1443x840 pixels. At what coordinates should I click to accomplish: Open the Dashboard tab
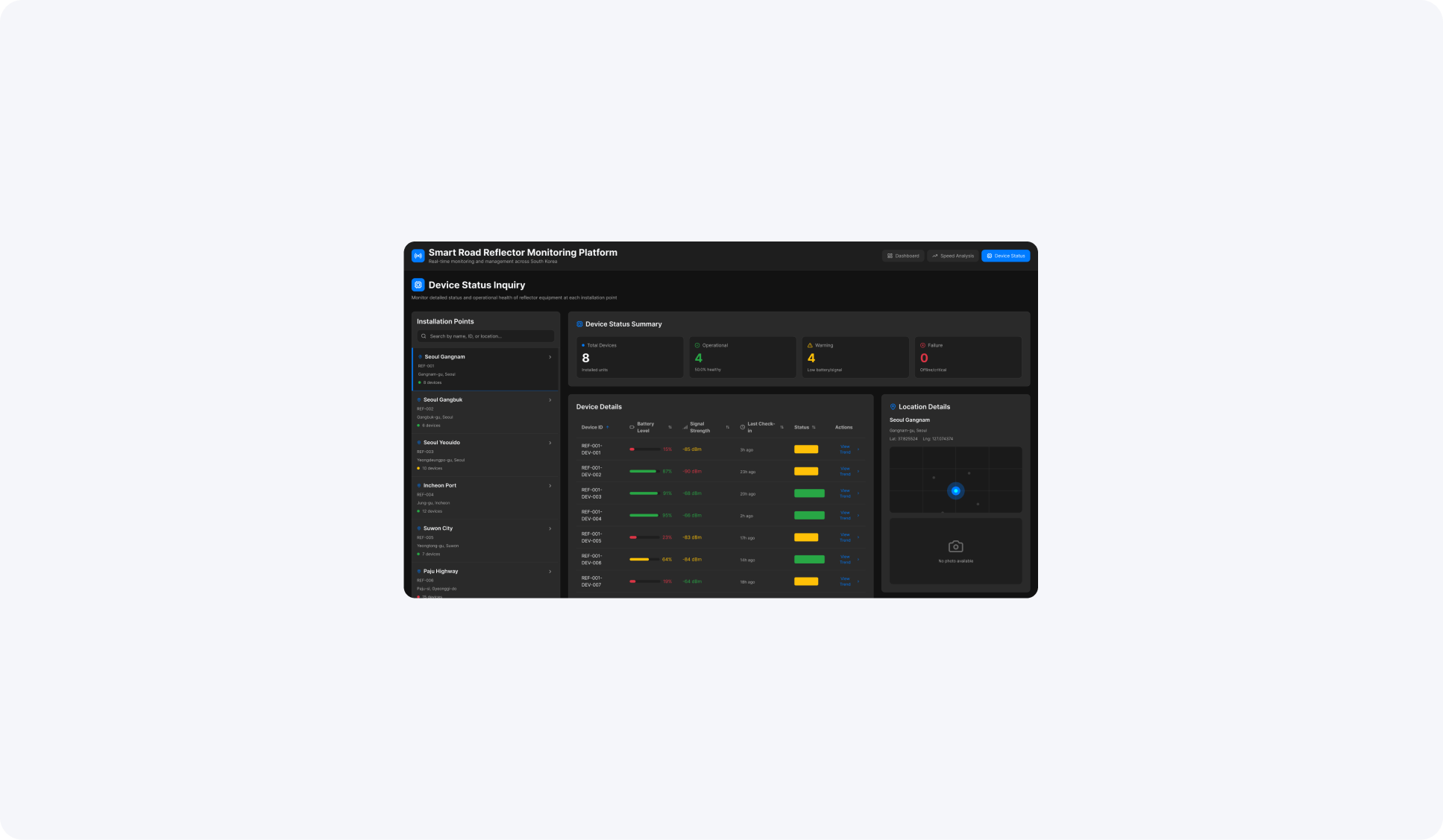coord(903,256)
